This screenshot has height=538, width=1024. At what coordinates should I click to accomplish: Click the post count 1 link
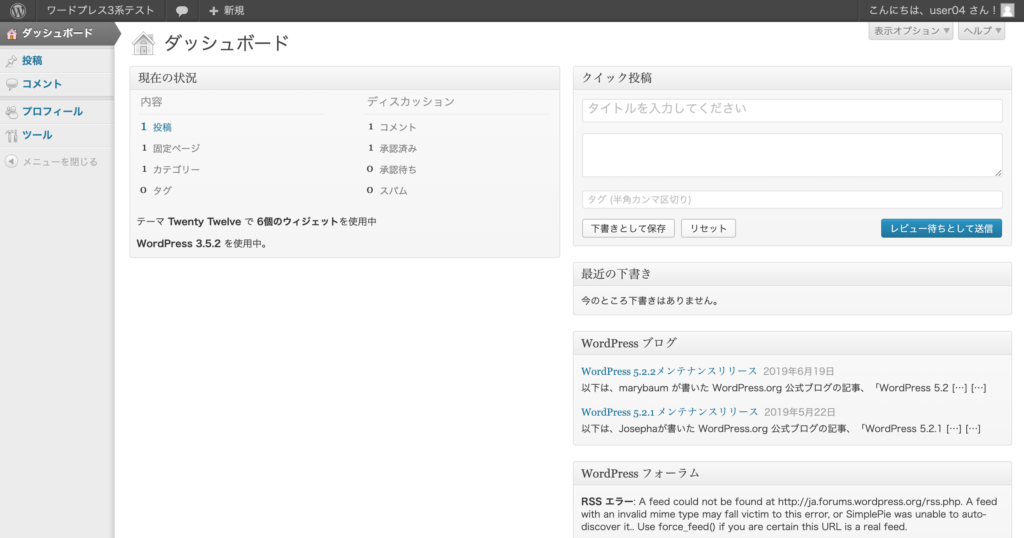pos(144,127)
